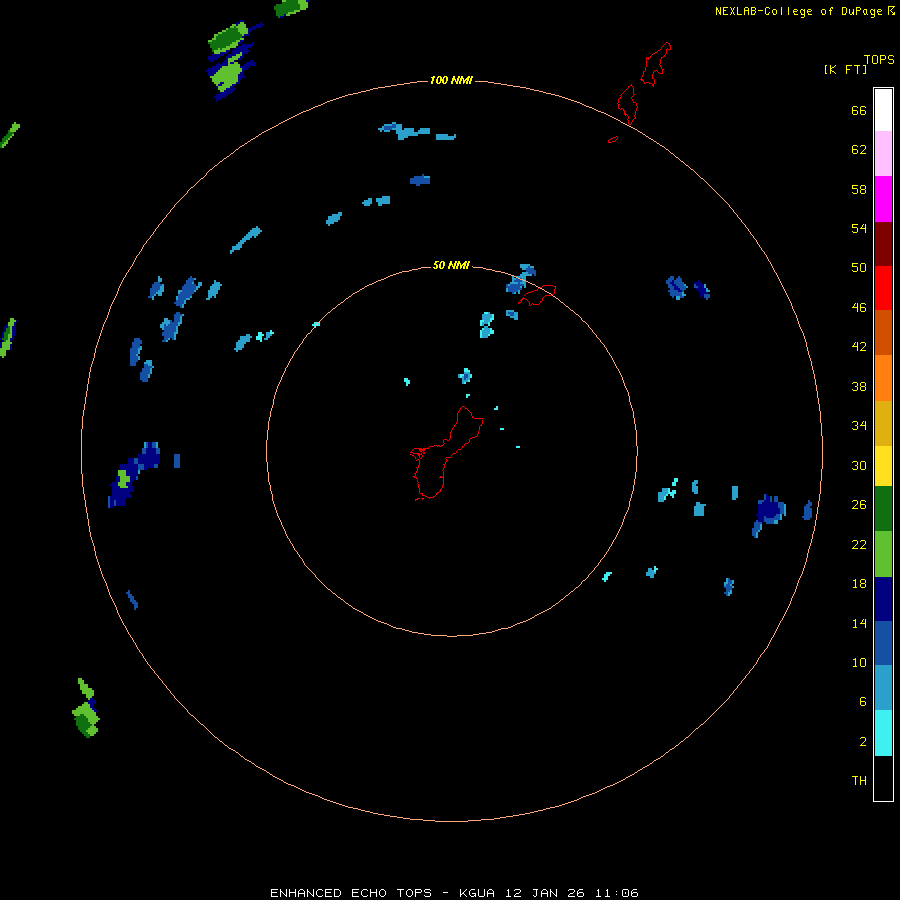Image resolution: width=900 pixels, height=900 pixels.
Task: Click the legend value 46
Action: click(x=859, y=308)
